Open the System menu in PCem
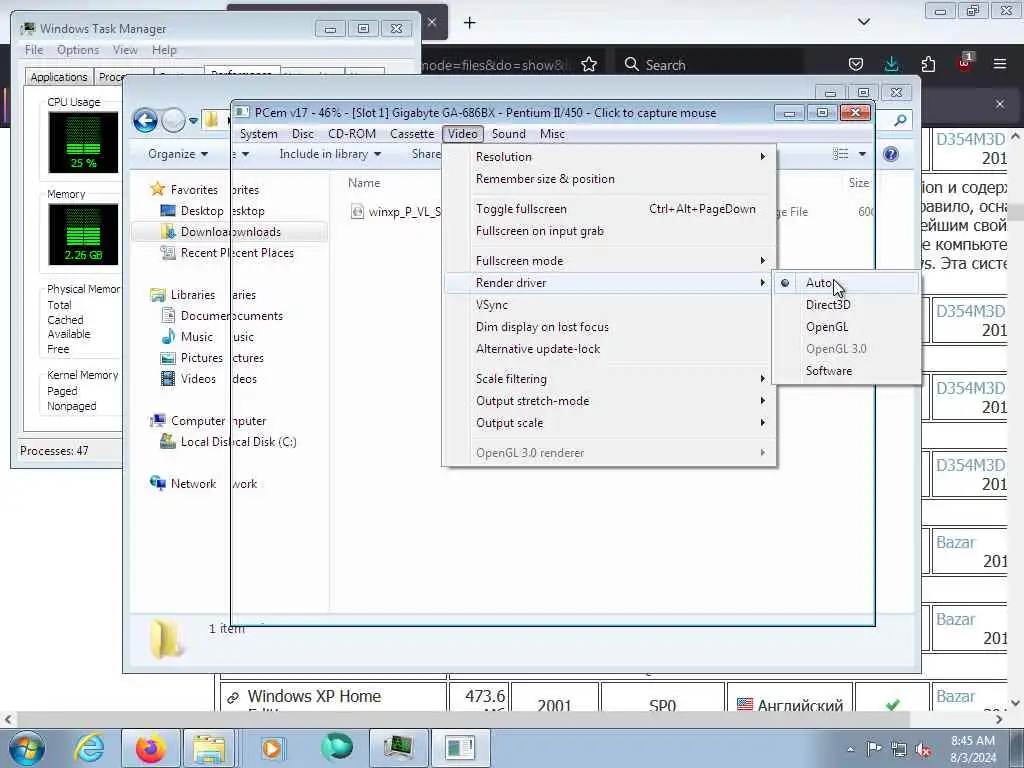The height and width of the screenshot is (768, 1024). click(x=258, y=134)
